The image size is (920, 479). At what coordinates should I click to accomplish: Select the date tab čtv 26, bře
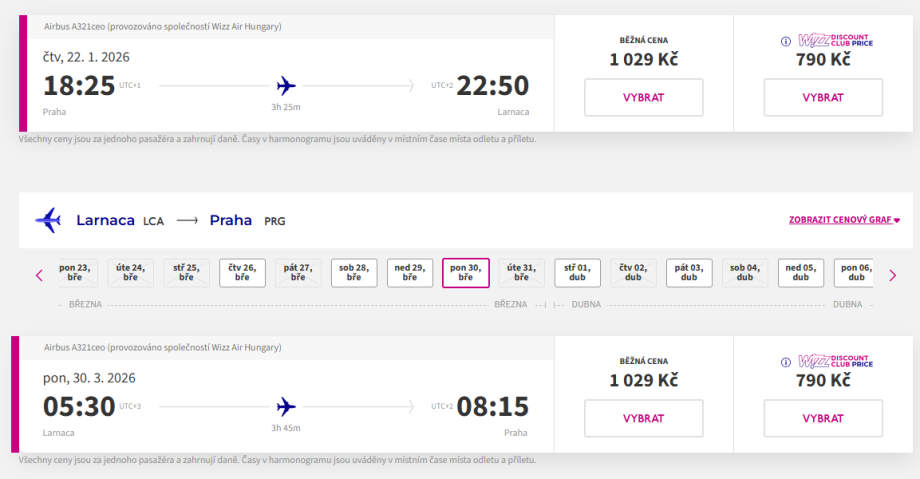tap(242, 273)
